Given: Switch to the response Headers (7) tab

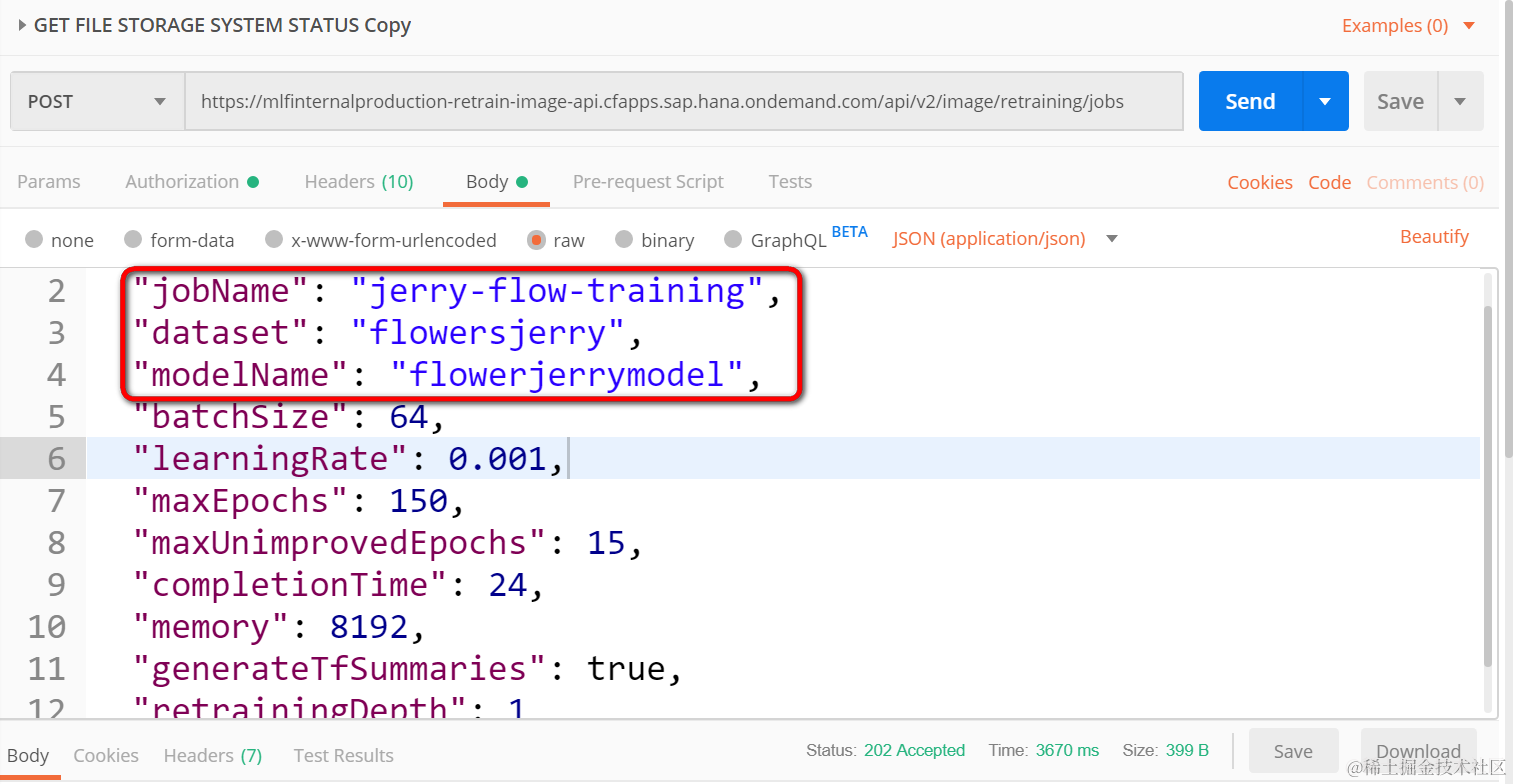Looking at the screenshot, I should tap(213, 756).
